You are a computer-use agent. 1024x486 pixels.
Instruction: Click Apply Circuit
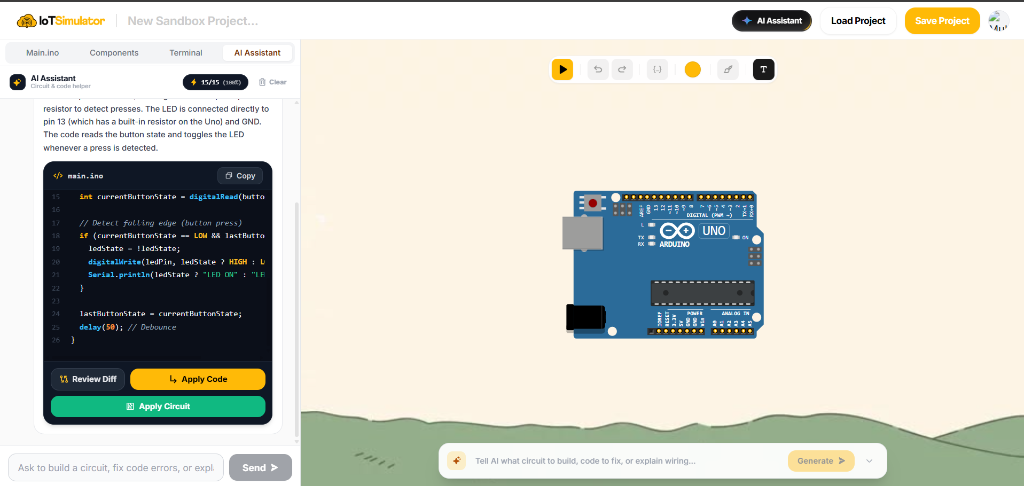click(x=158, y=406)
